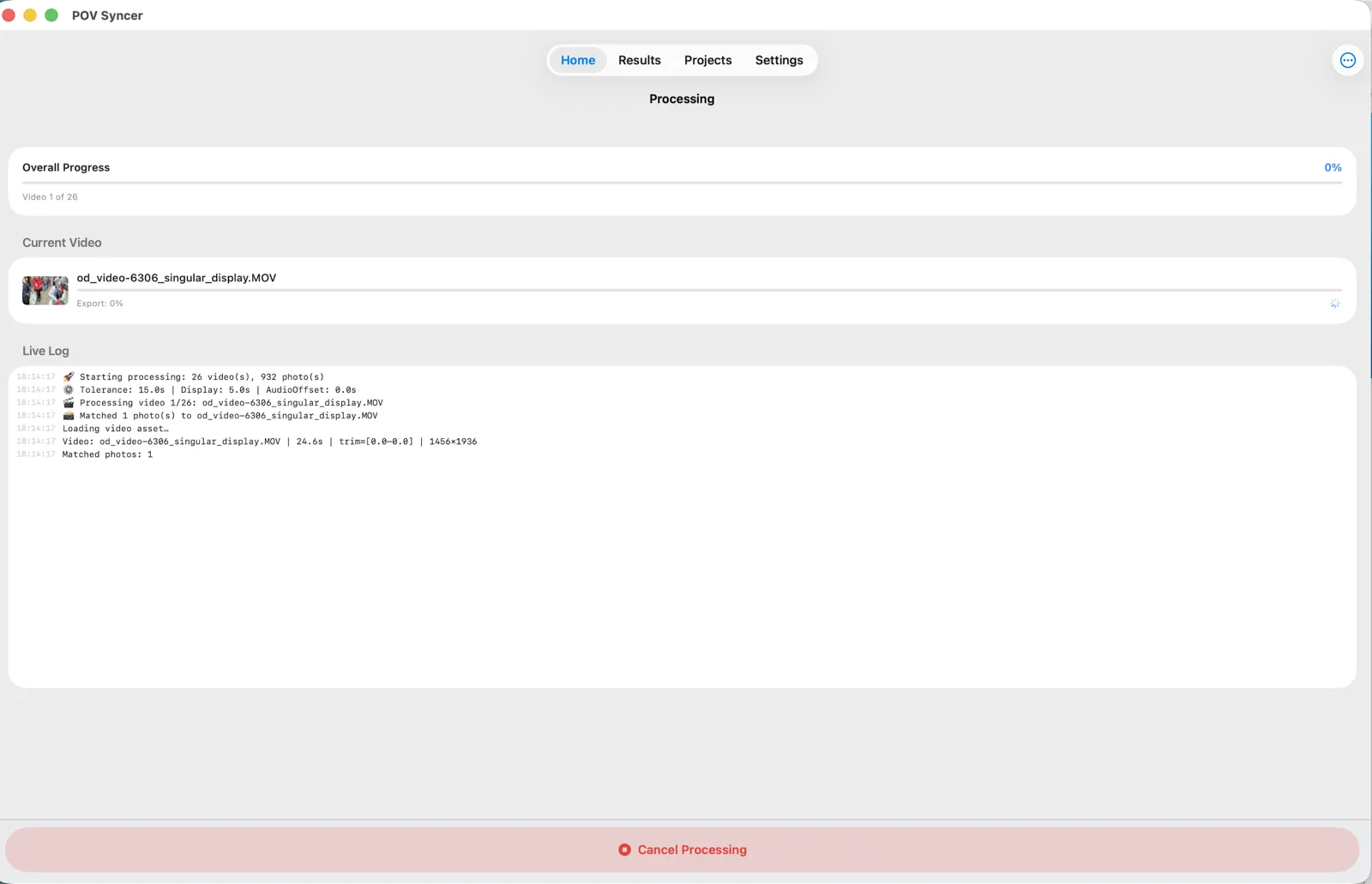Click the clapperboard icon in log
Viewport: 1372px width, 884px height.
(x=69, y=402)
